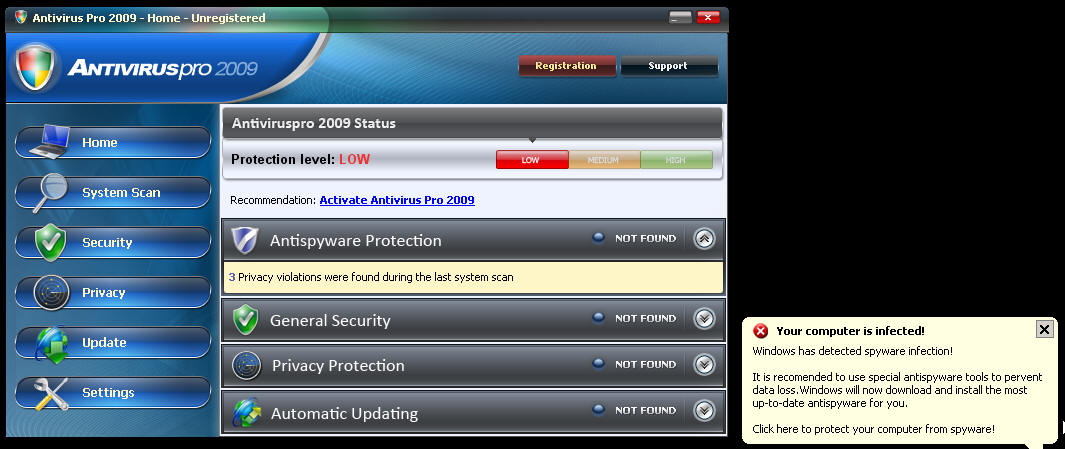Open the Home section
1065x449 pixels.
pos(113,143)
